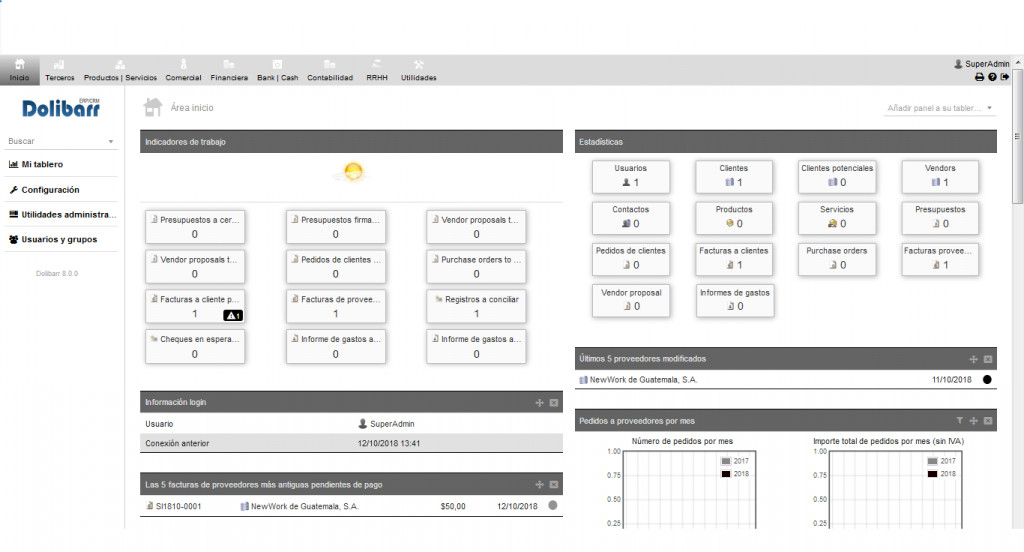Image resolution: width=1024 pixels, height=552 pixels.
Task: Click gray status dot for SI1810-0001
Action: point(553,506)
